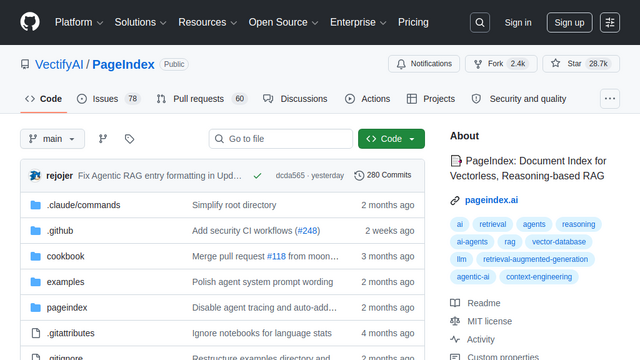Star the PageIndex repository
The height and width of the screenshot is (360, 640).
pyautogui.click(x=581, y=64)
